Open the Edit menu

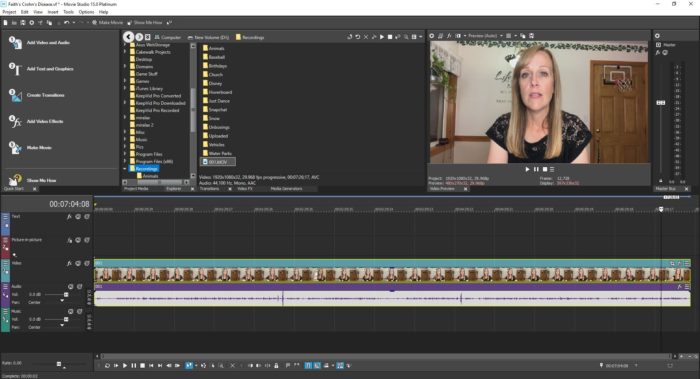[x=25, y=12]
